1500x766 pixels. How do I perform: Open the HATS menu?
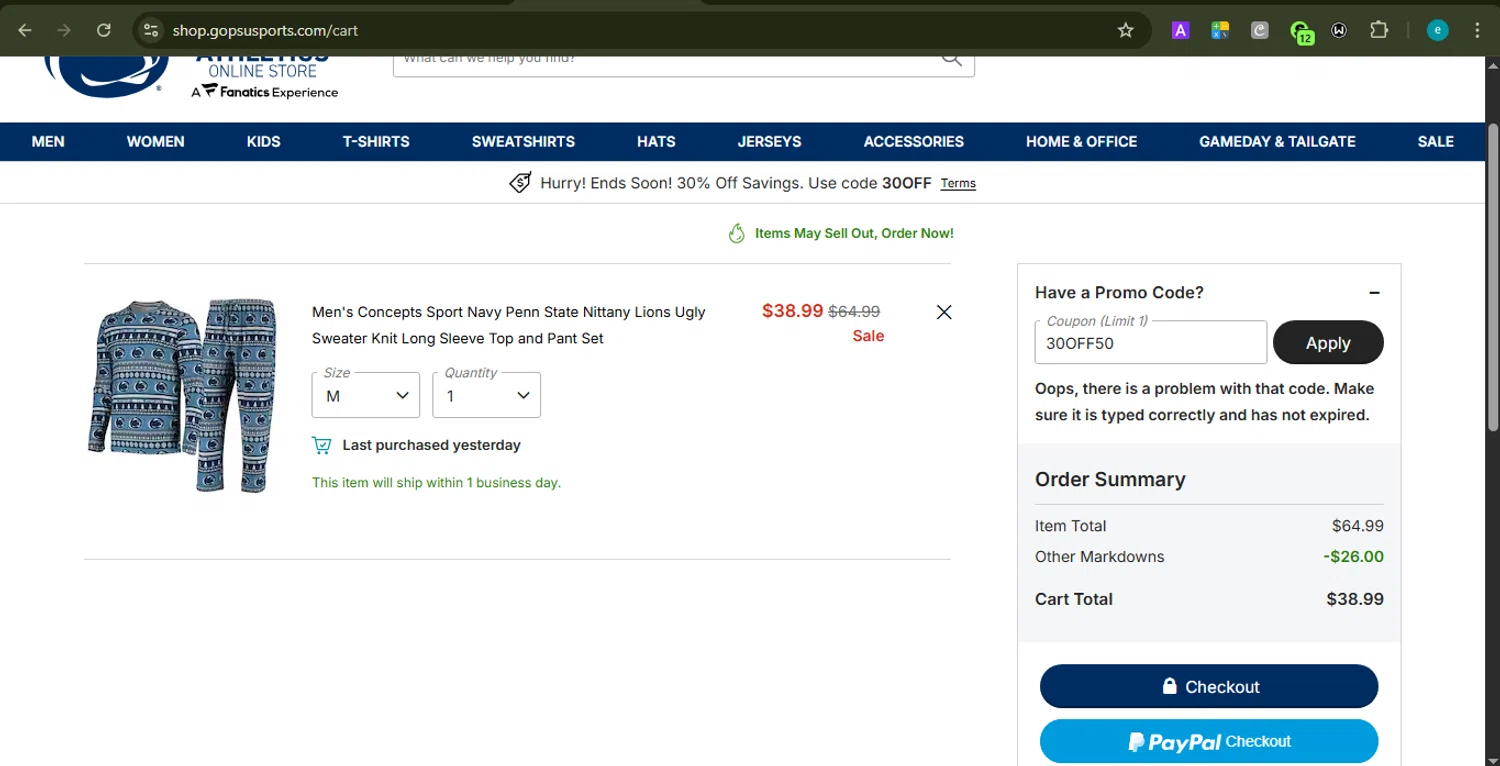click(656, 141)
